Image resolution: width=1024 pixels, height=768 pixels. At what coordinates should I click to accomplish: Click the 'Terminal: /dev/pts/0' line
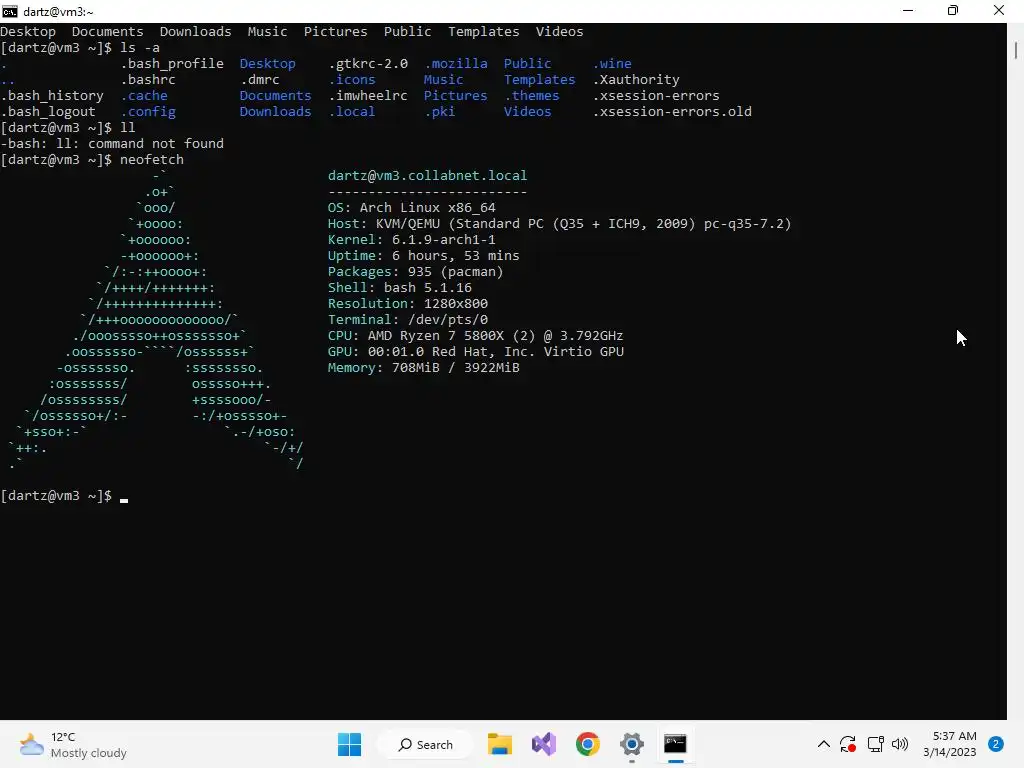coord(408,319)
